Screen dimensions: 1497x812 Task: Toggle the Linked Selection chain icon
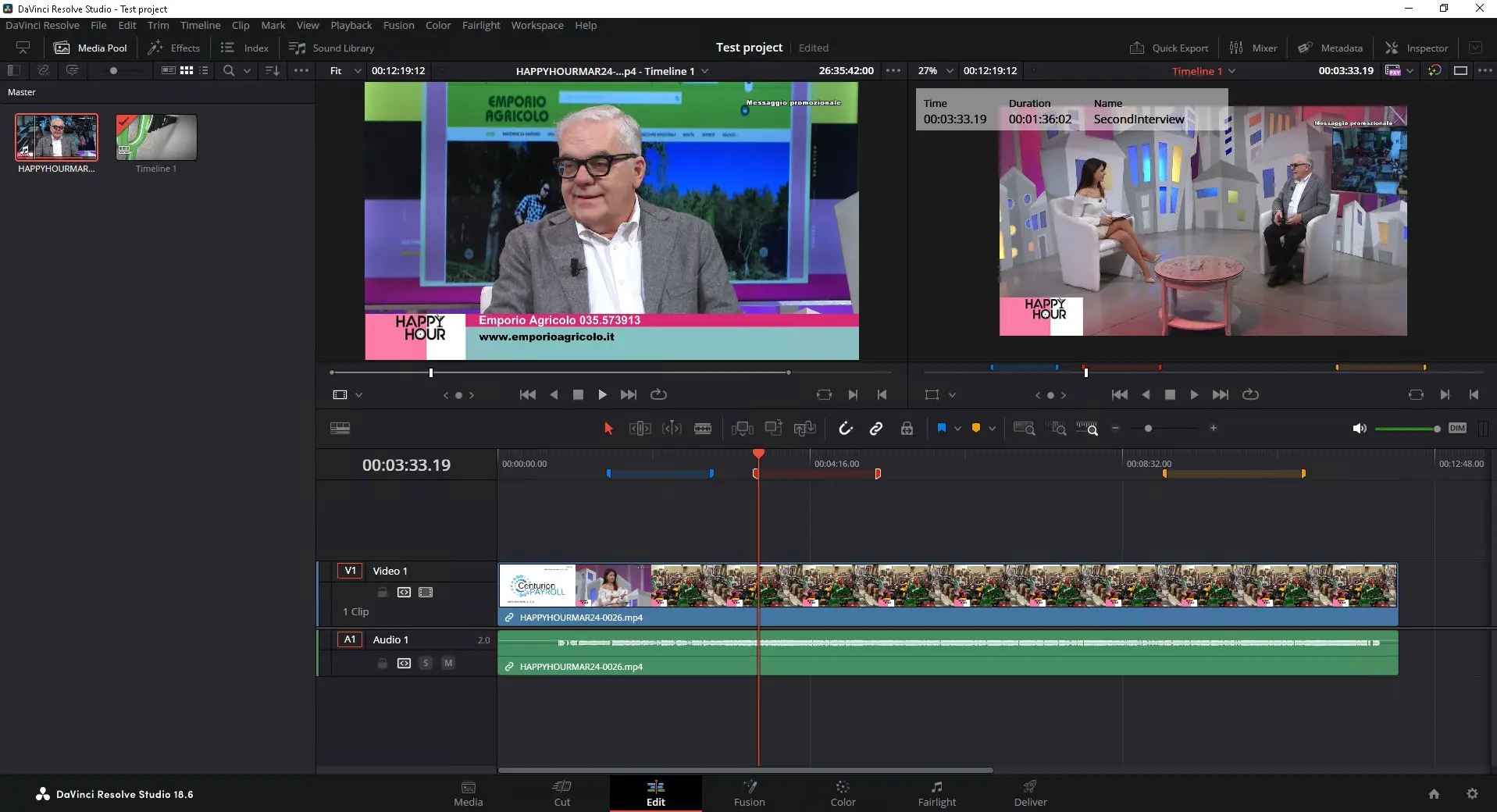(876, 429)
